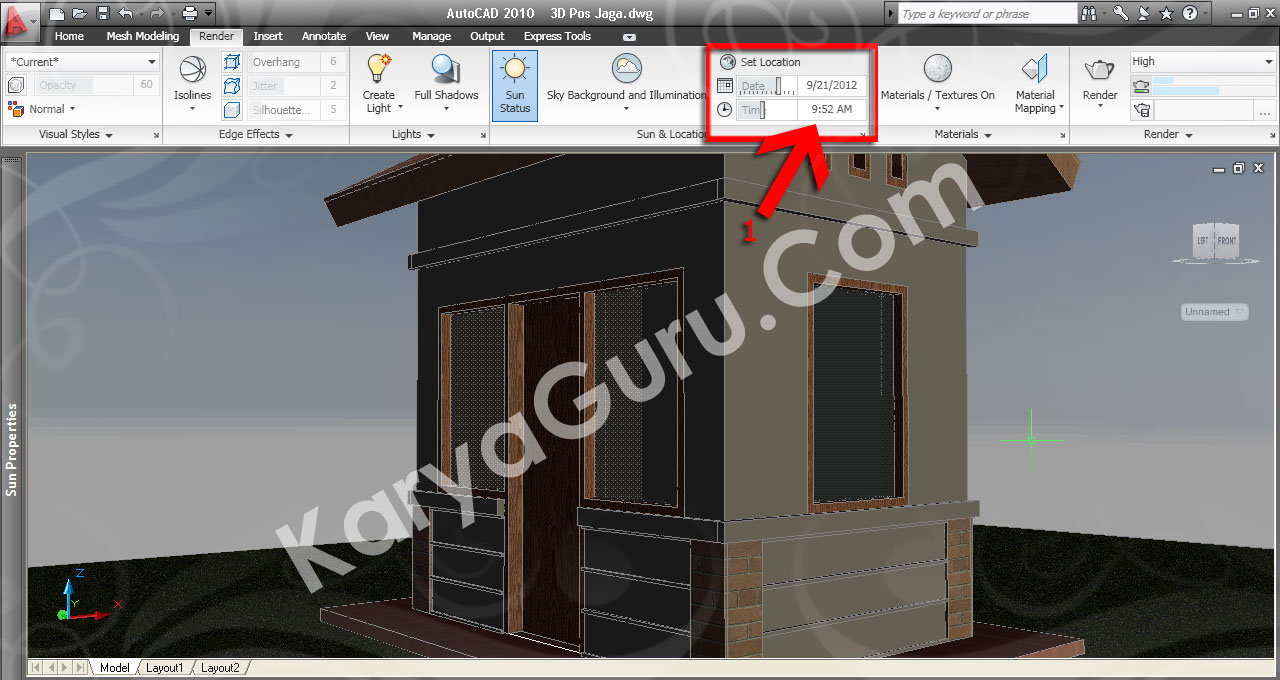The image size is (1280, 680).
Task: Adjust the sun Date slider
Action: tap(779, 86)
